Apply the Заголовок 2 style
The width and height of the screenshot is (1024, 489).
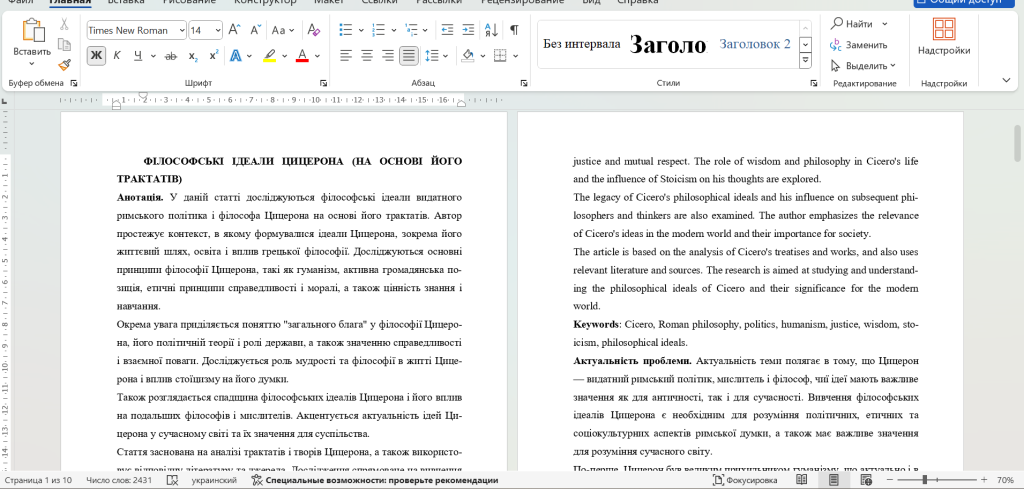point(755,44)
